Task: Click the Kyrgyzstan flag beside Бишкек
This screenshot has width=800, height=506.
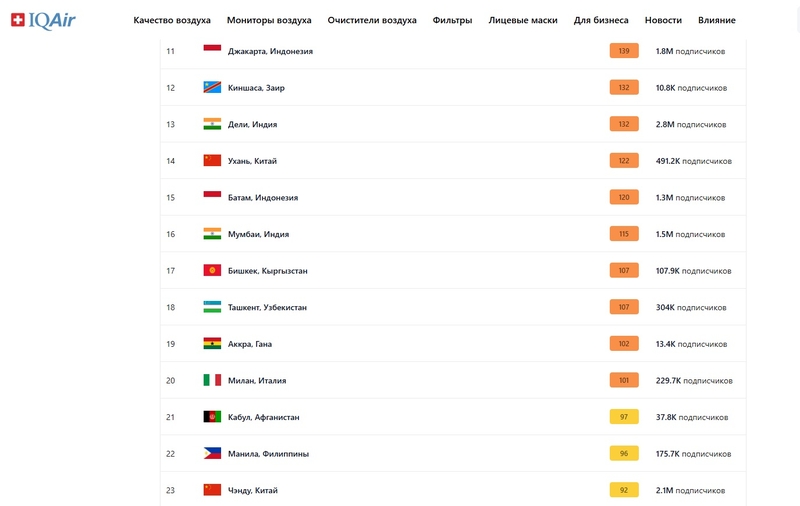Action: click(212, 270)
